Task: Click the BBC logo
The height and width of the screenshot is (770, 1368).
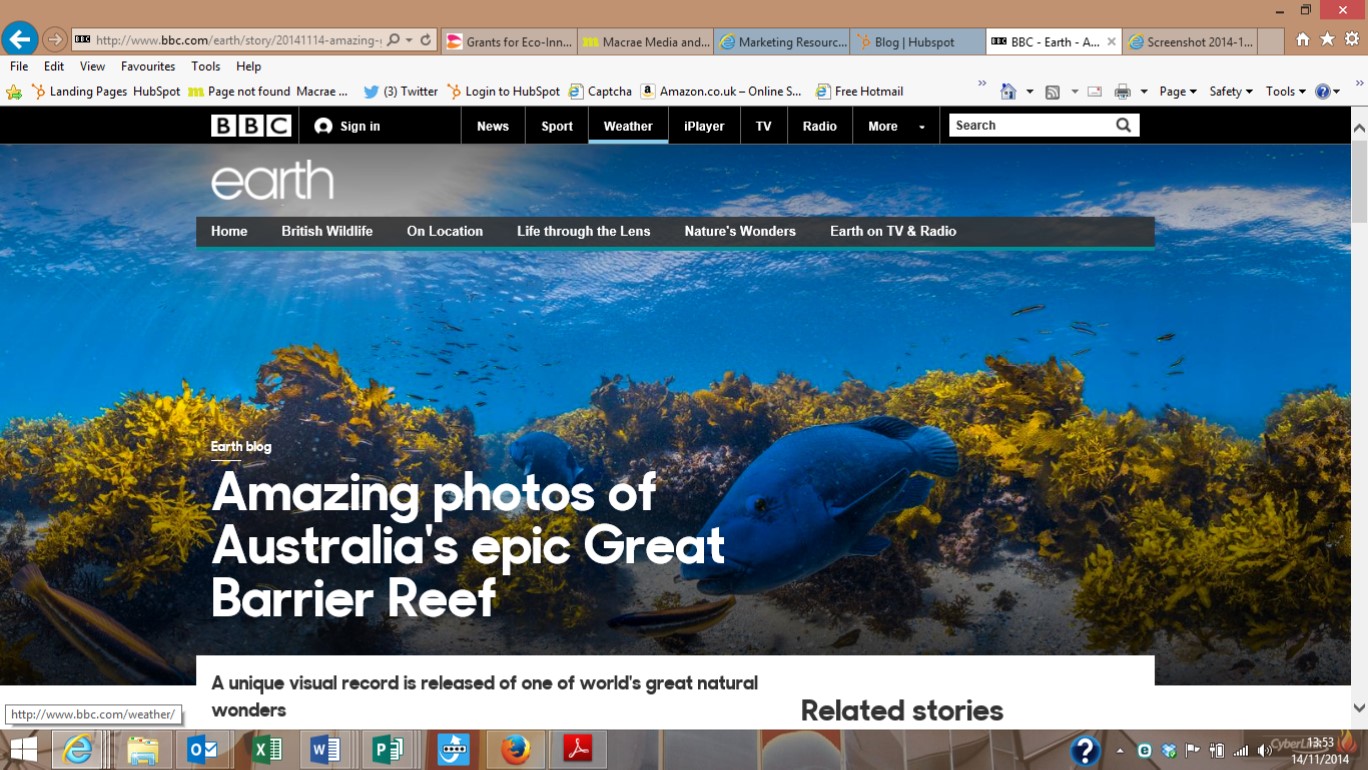Action: coord(251,125)
